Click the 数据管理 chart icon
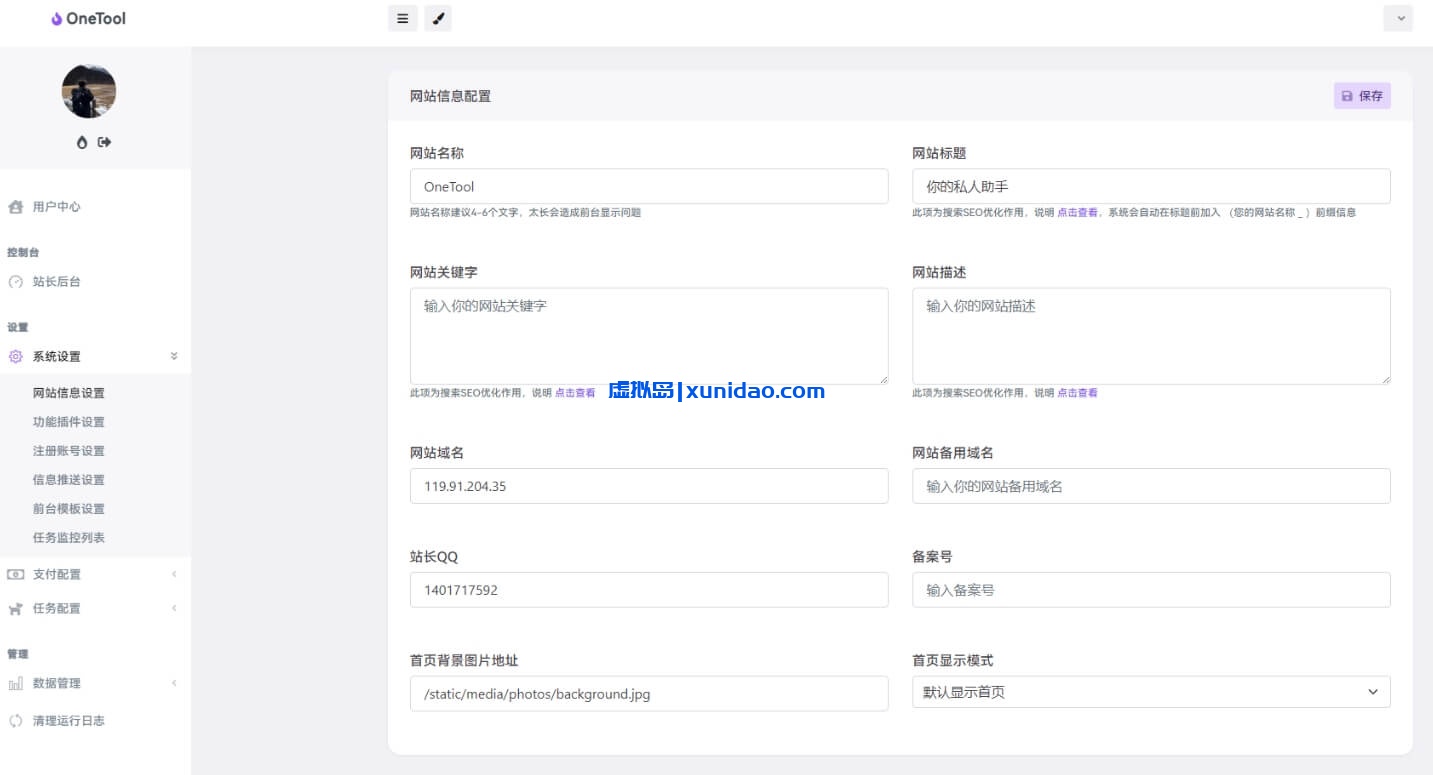Image resolution: width=1433 pixels, height=775 pixels. coord(14,683)
